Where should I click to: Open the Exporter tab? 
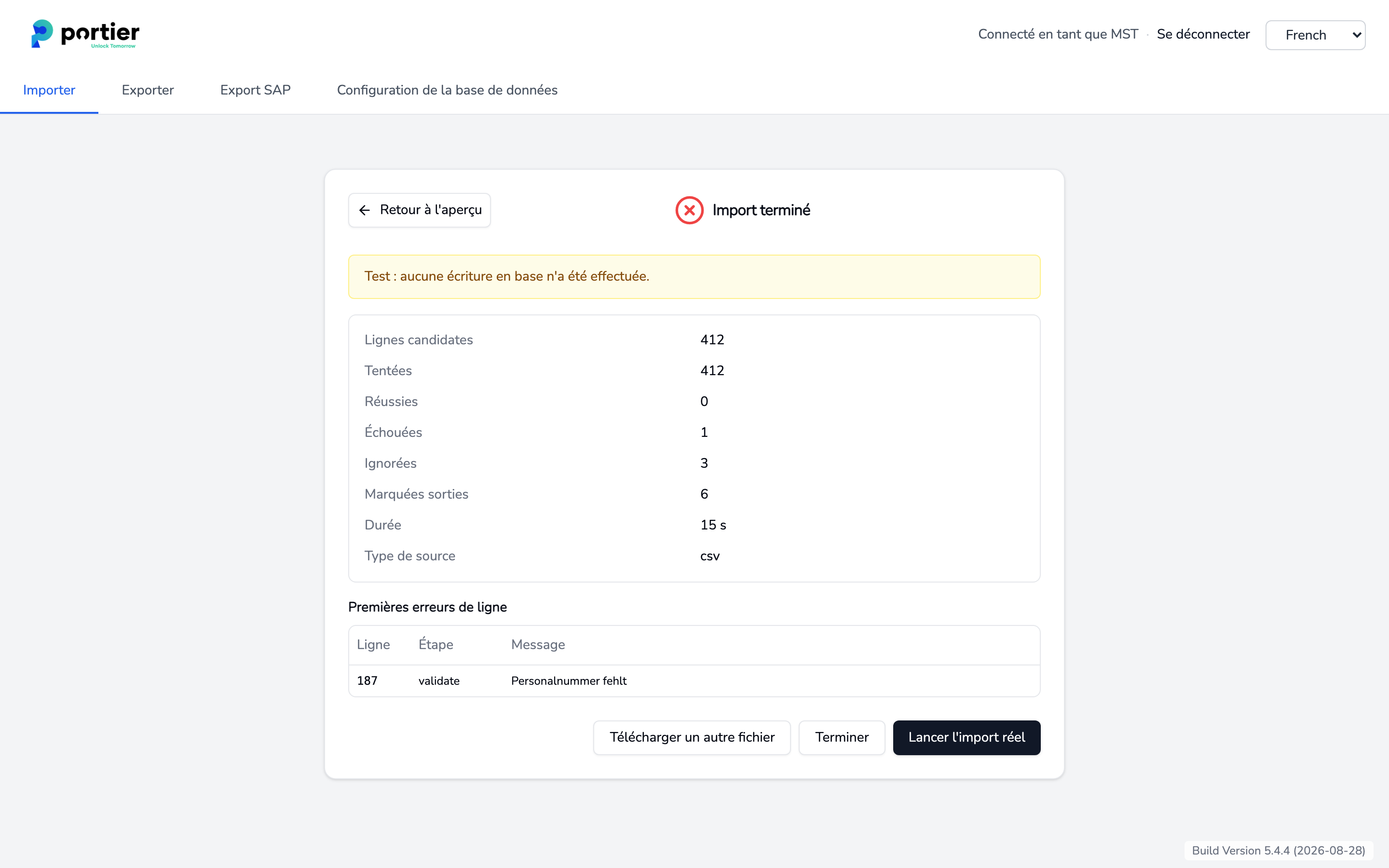pyautogui.click(x=148, y=90)
